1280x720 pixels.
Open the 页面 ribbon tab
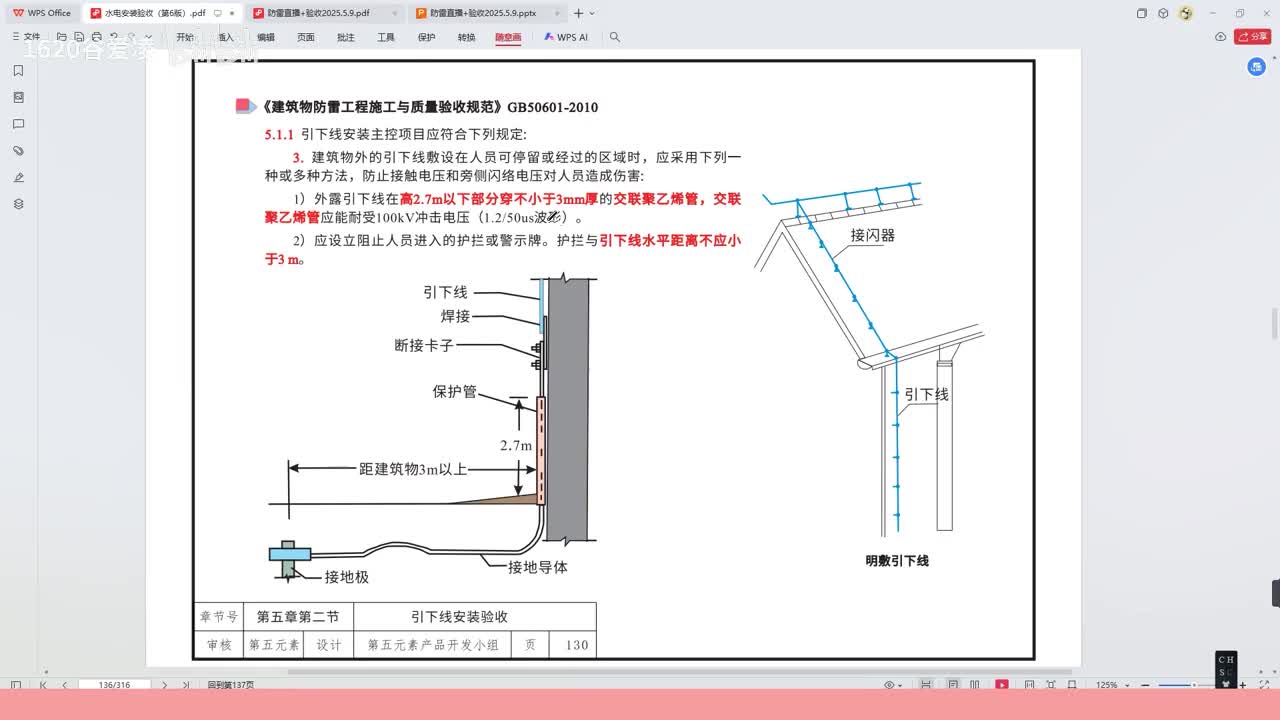click(x=306, y=37)
